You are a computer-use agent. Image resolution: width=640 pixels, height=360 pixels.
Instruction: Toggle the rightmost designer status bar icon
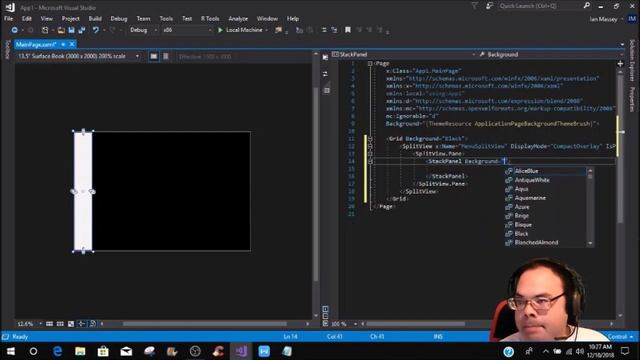point(93,324)
